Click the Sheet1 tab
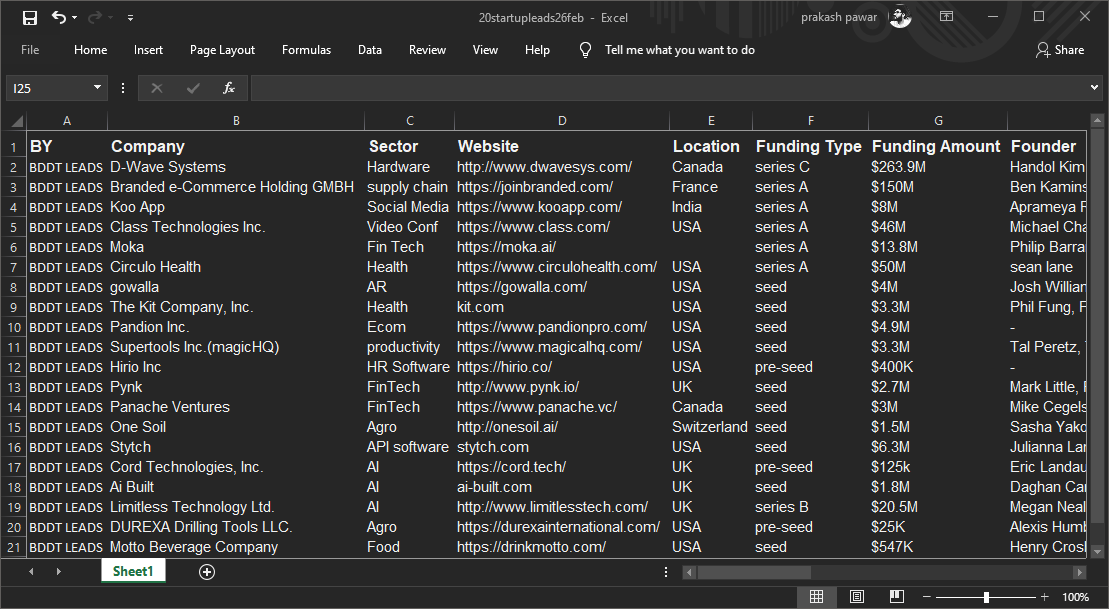This screenshot has height=609, width=1109. (133, 571)
